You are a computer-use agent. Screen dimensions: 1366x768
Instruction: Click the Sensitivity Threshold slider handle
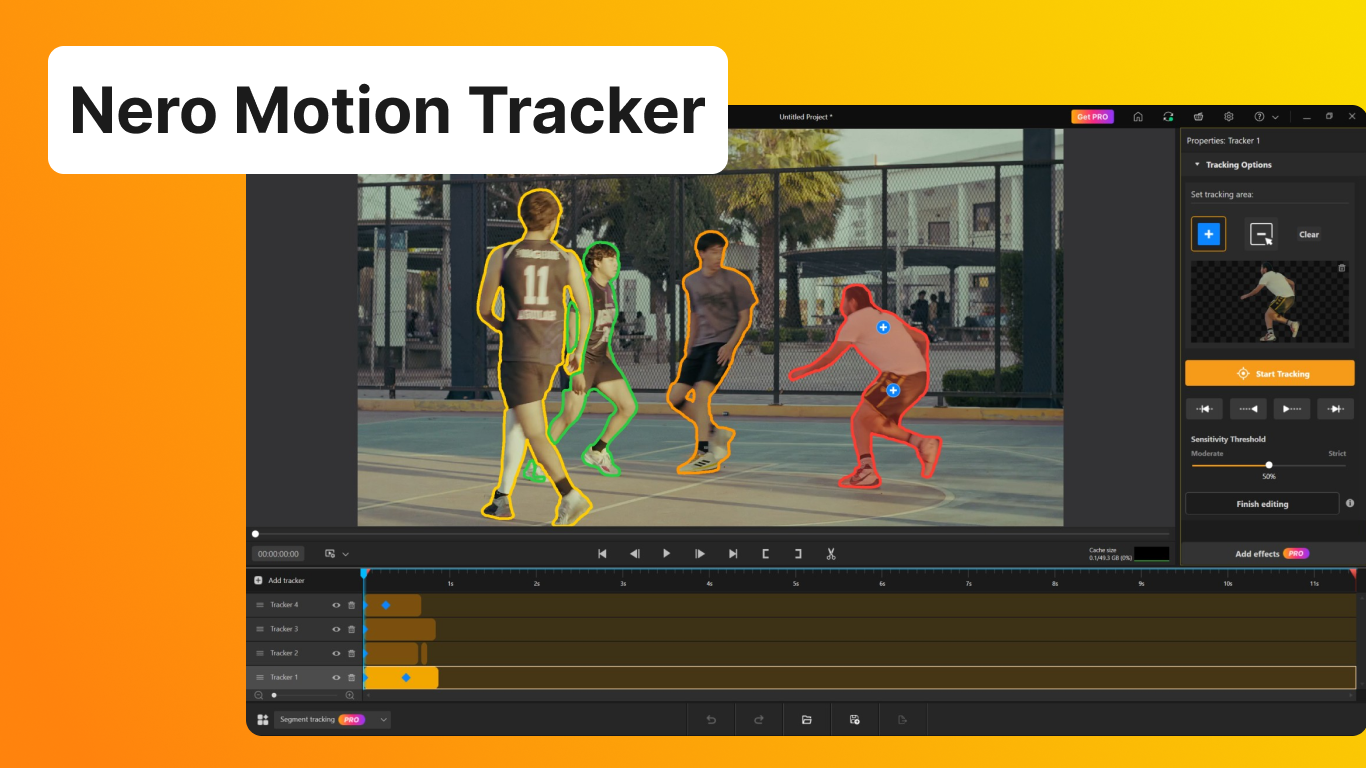tap(1269, 465)
